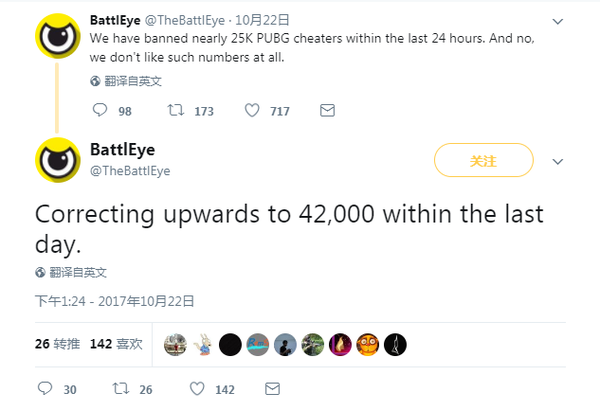Retweet the 25K cheaters tweet

coord(174,111)
